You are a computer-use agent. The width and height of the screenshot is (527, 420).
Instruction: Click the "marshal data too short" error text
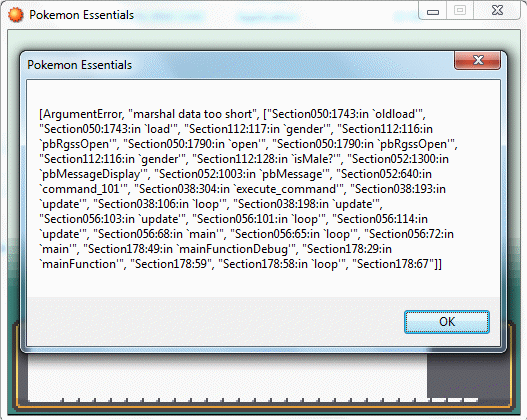[x=193, y=114]
